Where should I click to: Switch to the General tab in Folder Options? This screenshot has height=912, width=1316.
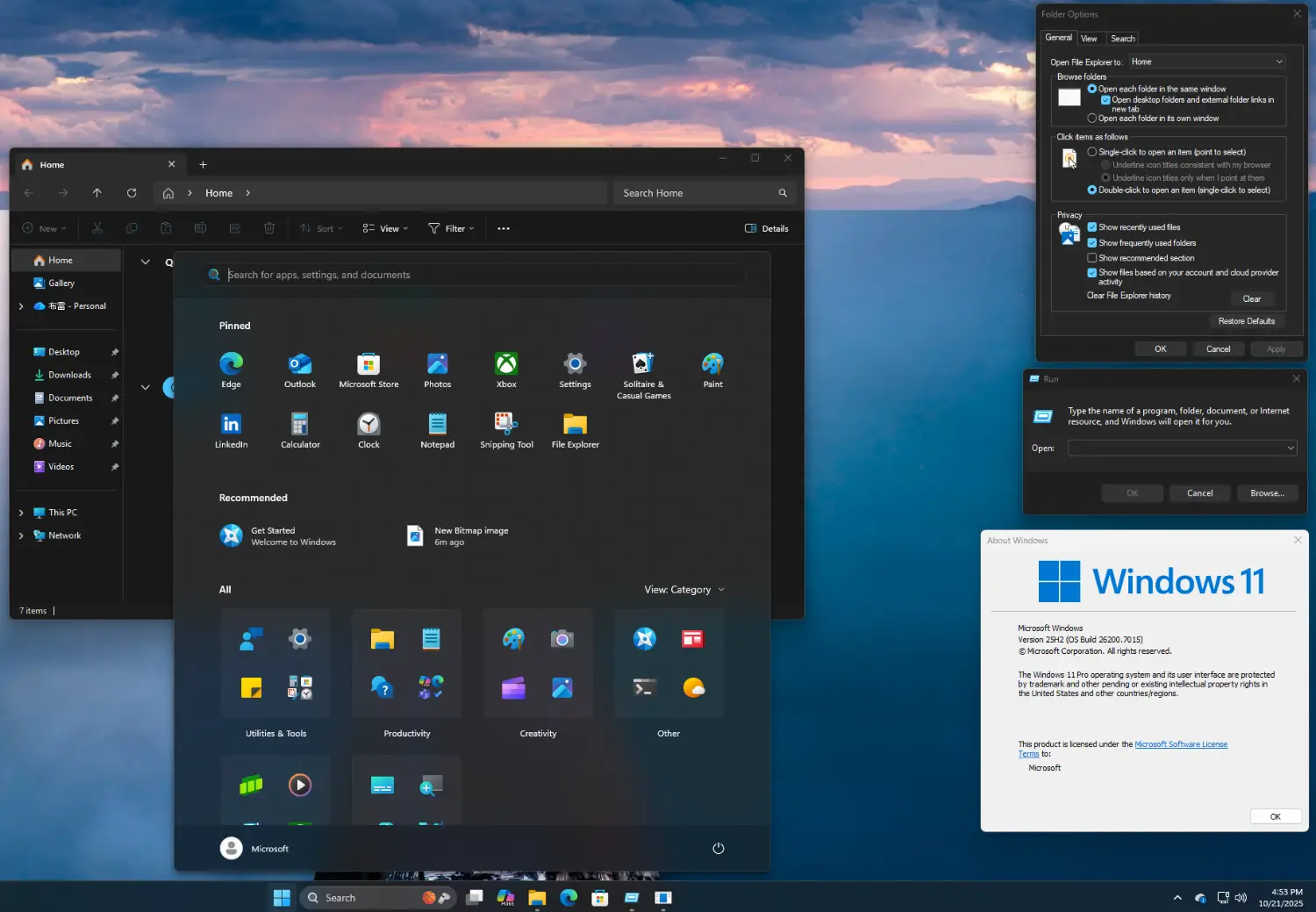[x=1058, y=38]
